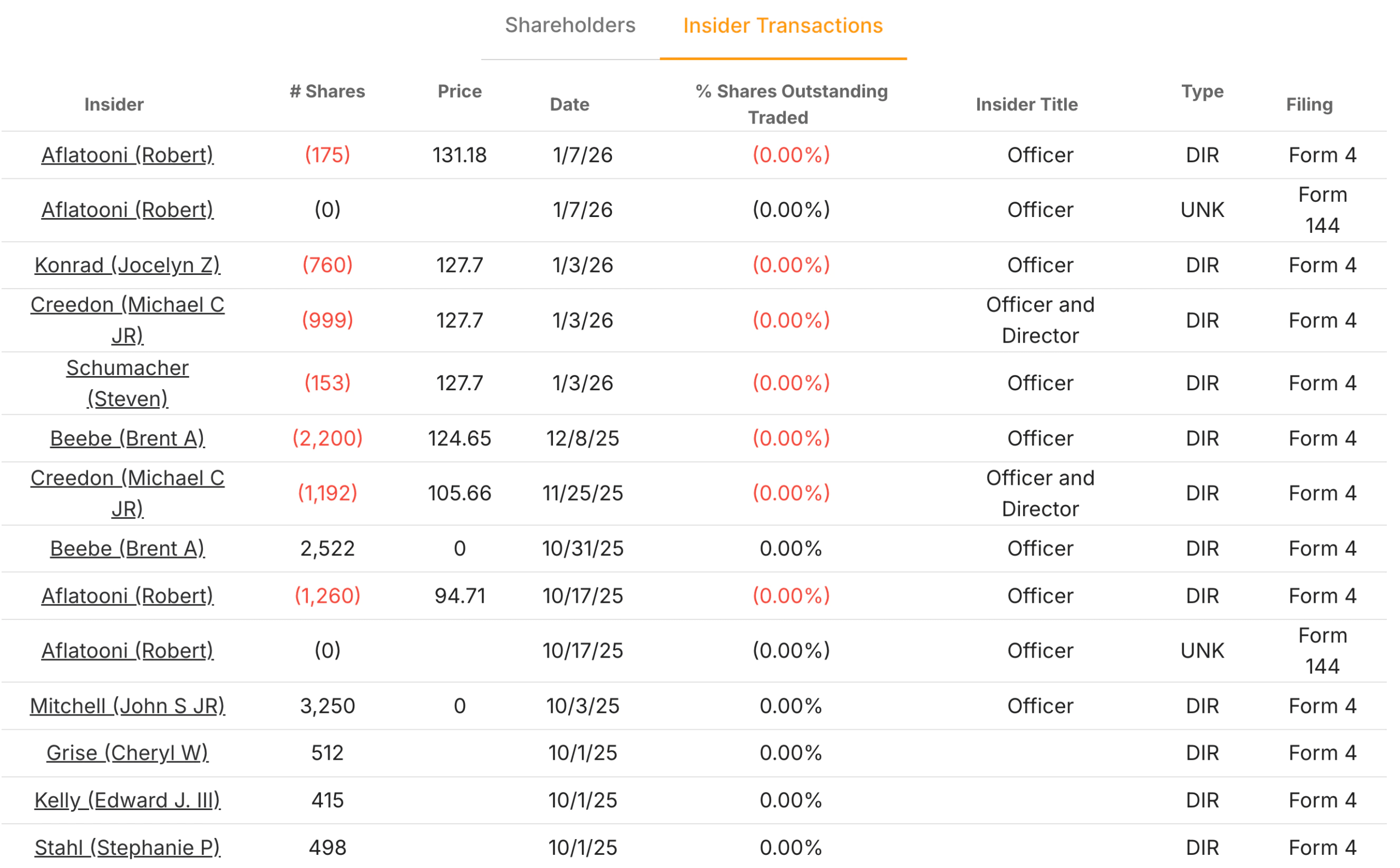
Task: Click the Price column header
Action: click(459, 91)
